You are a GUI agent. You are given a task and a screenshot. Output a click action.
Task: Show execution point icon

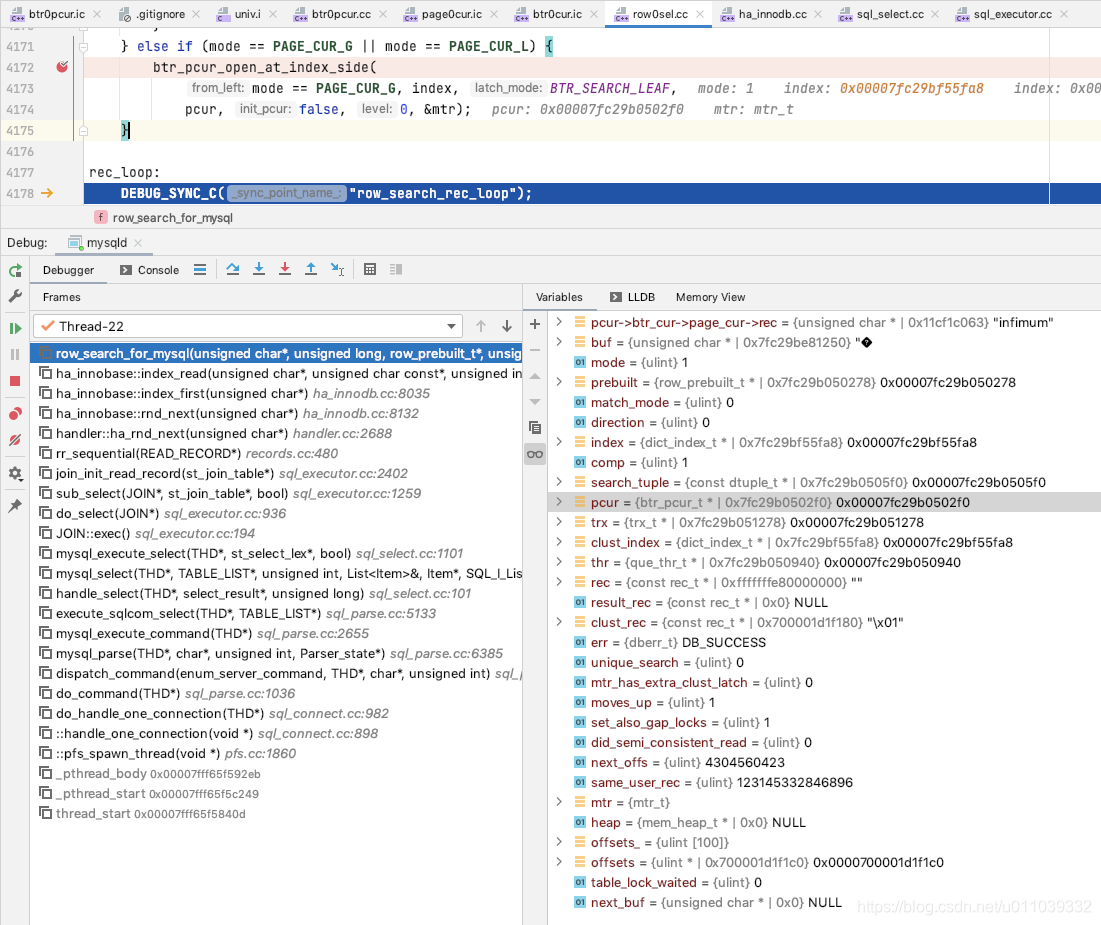click(x=200, y=270)
